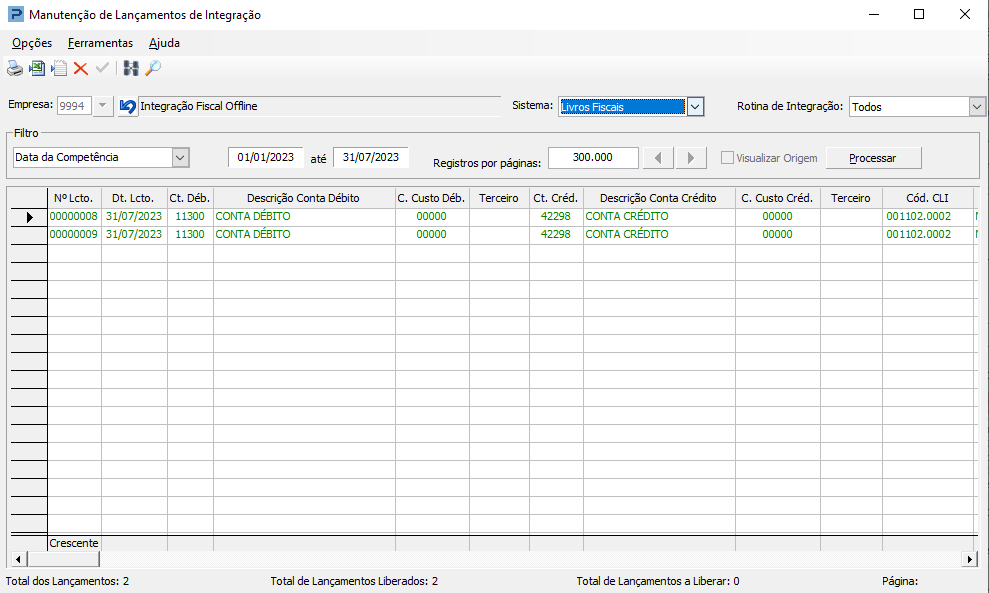989x593 pixels.
Task: Click the Dt. Lcto. column header
Action: coord(134,198)
